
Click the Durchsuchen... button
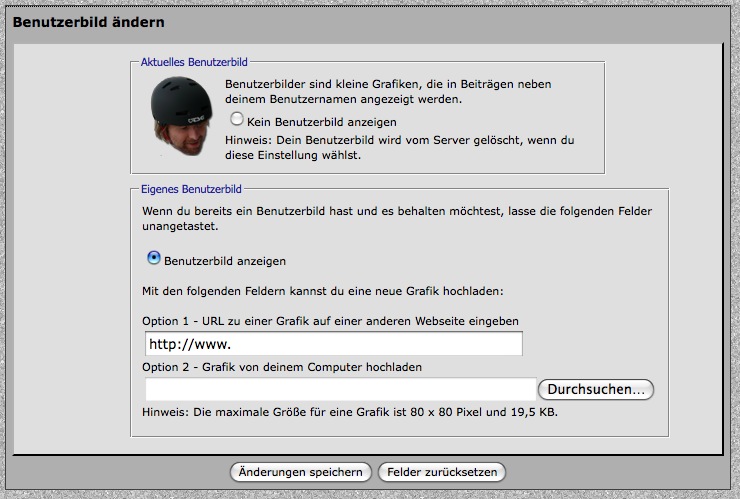click(596, 389)
